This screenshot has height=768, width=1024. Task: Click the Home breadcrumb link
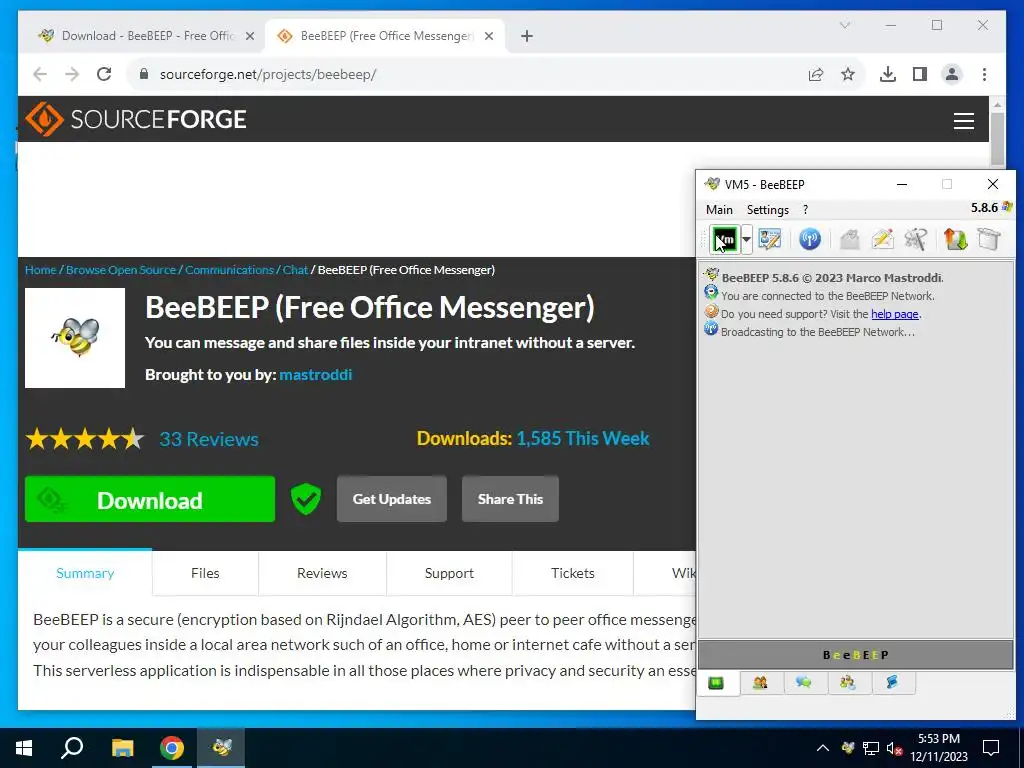point(40,270)
